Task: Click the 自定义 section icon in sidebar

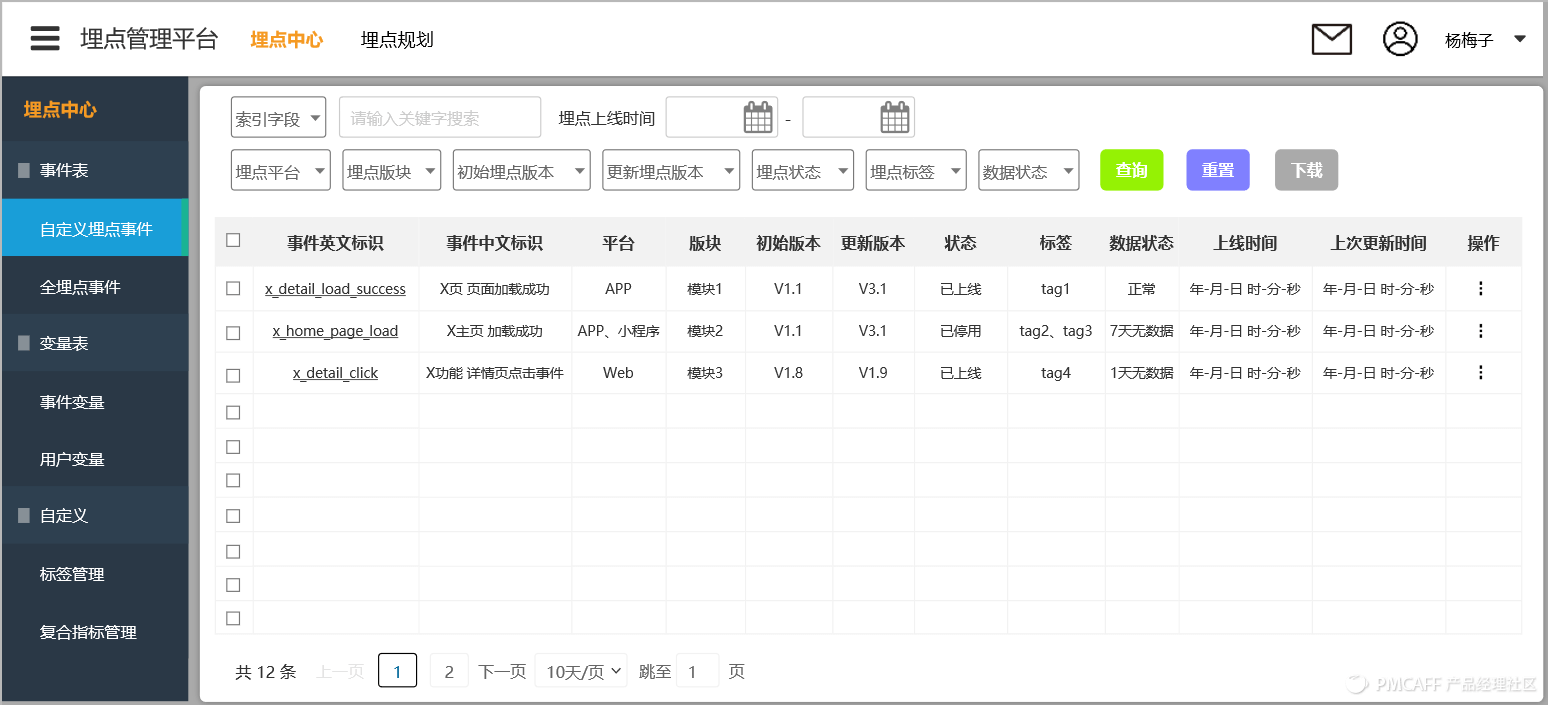Action: tap(24, 516)
